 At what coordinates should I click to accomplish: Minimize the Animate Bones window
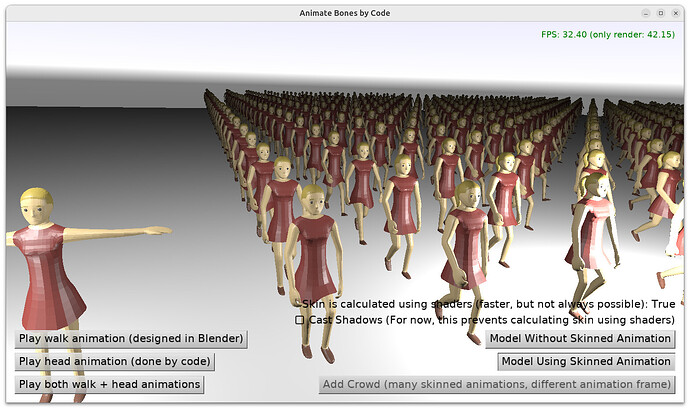pos(644,13)
